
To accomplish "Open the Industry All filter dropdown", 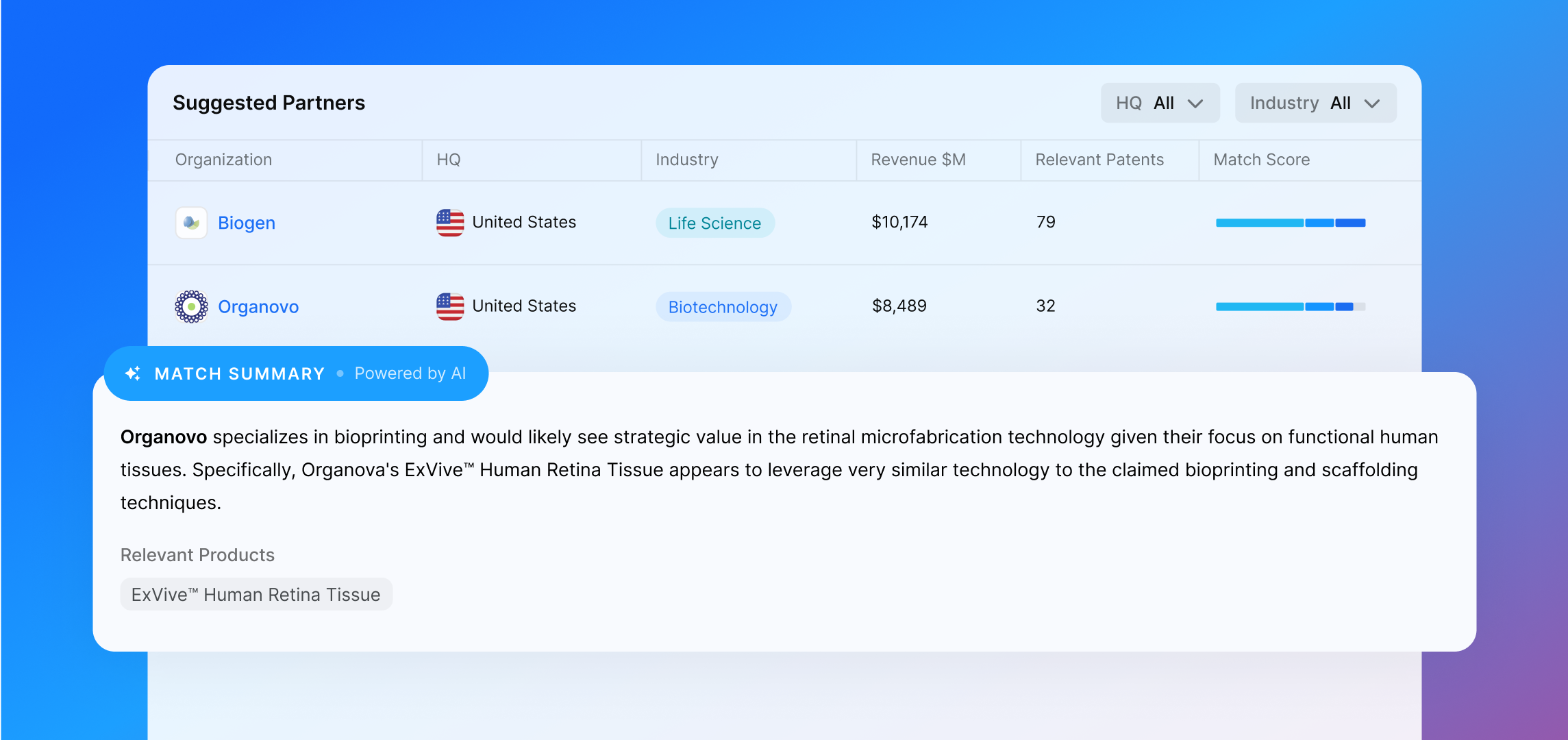I will click(1315, 103).
